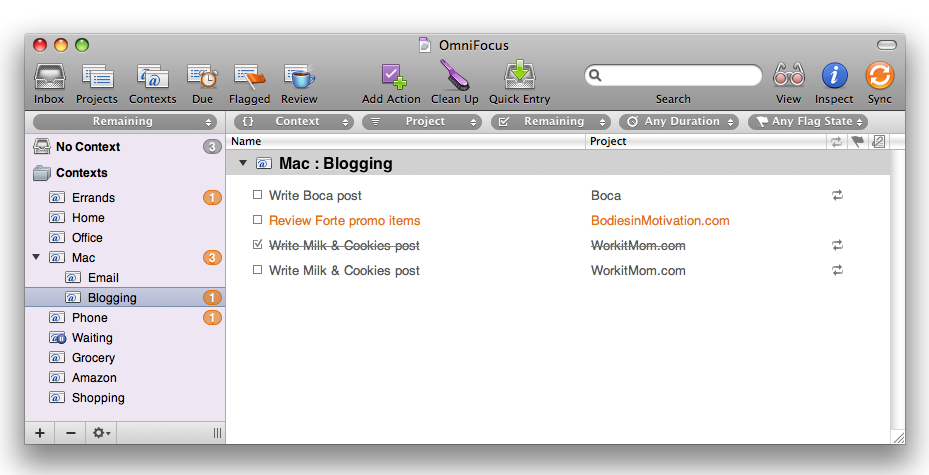Screen dimensions: 929x475
Task: Click the Mac : Blogging group title
Action: point(336,163)
